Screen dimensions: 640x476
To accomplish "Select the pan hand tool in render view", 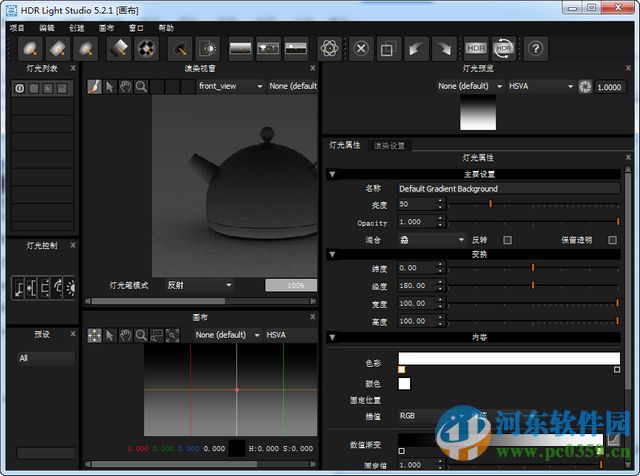I will [x=125, y=87].
